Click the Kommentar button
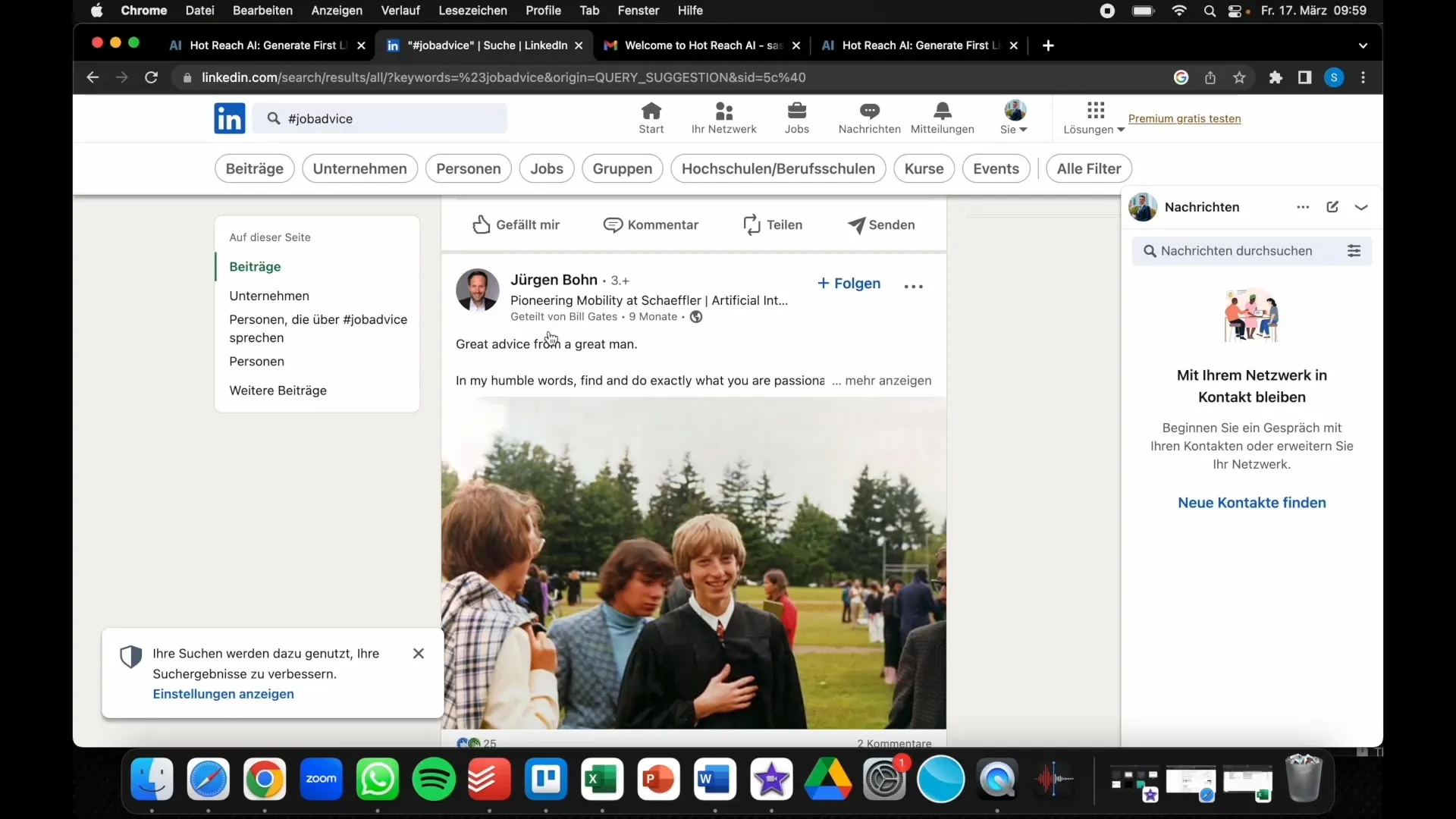This screenshot has height=819, width=1456. [651, 224]
